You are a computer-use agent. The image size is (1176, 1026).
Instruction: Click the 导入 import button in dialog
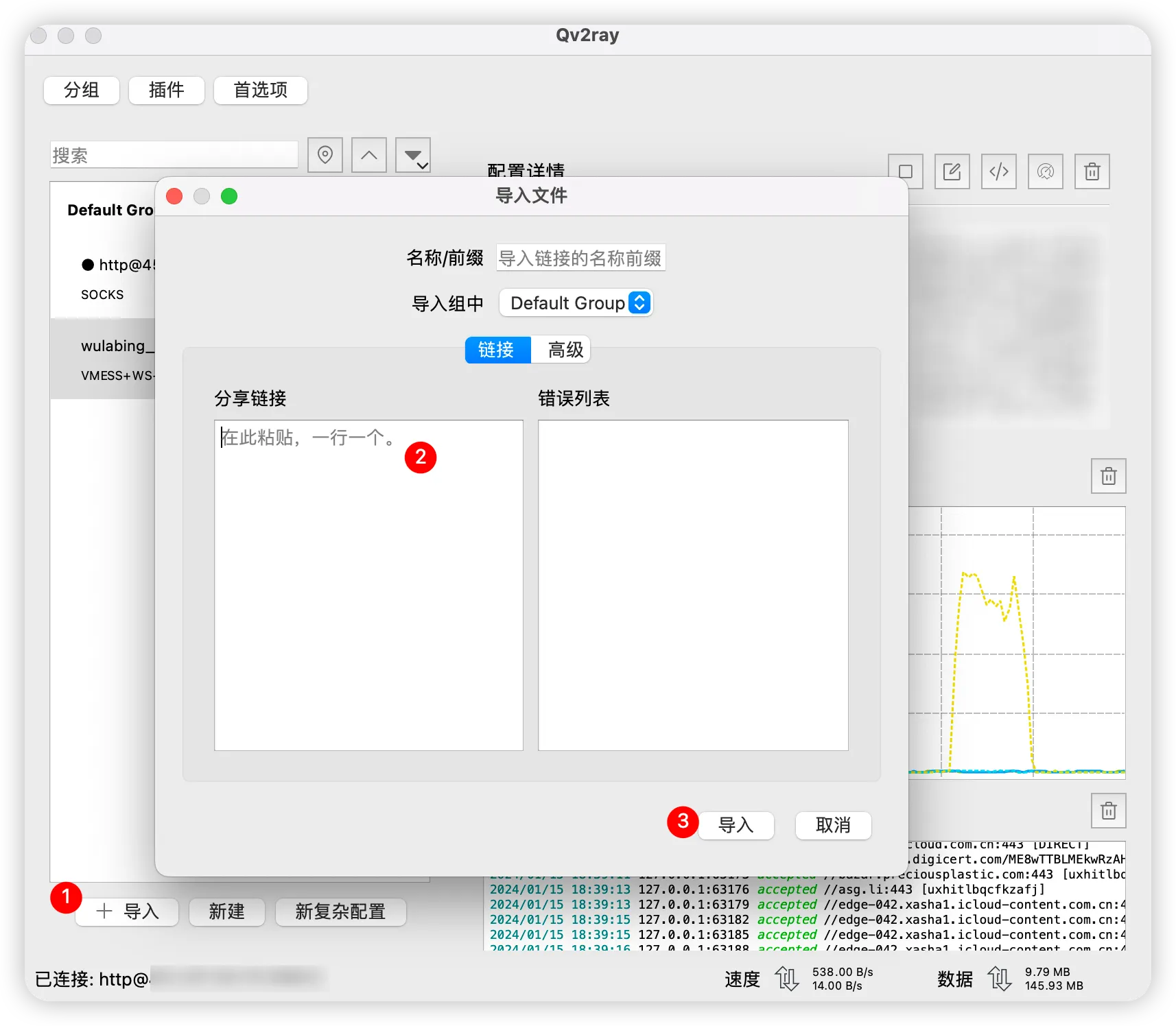click(x=736, y=826)
